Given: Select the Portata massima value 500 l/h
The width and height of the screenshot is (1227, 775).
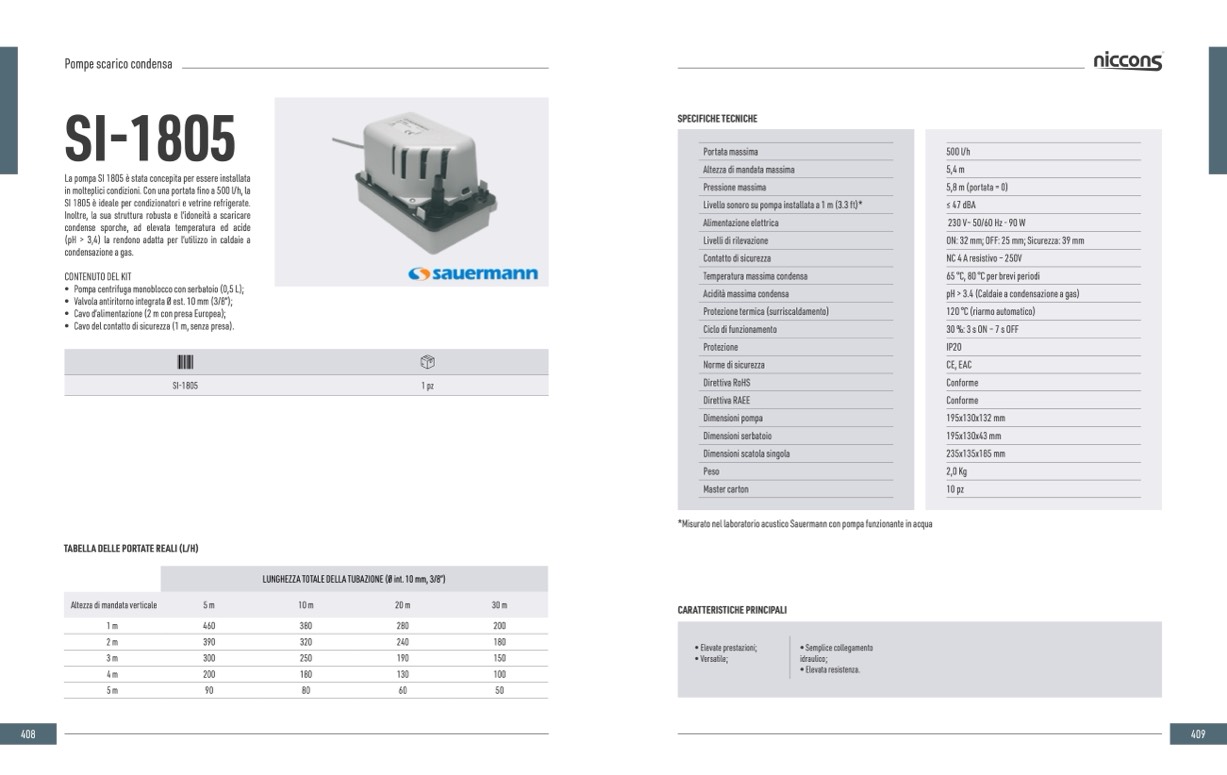Looking at the screenshot, I should pos(958,152).
